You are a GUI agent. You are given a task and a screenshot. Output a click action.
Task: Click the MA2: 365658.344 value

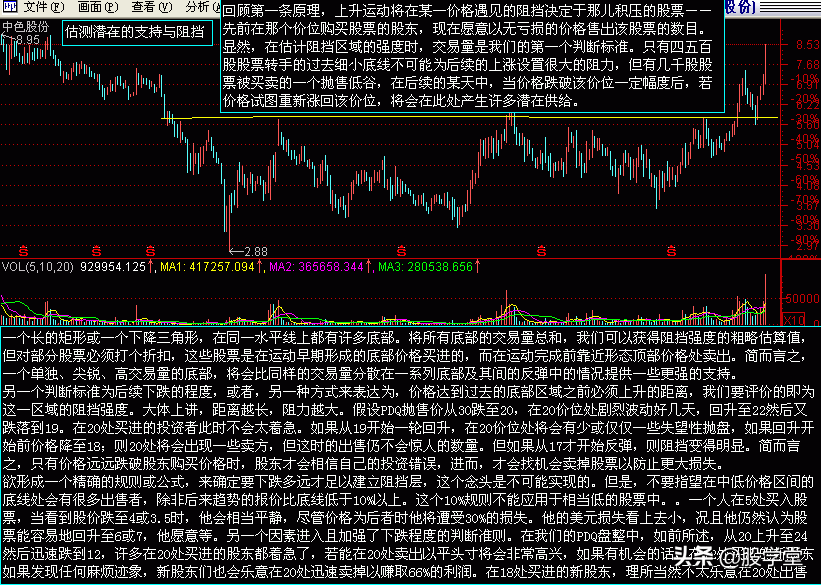(x=316, y=267)
